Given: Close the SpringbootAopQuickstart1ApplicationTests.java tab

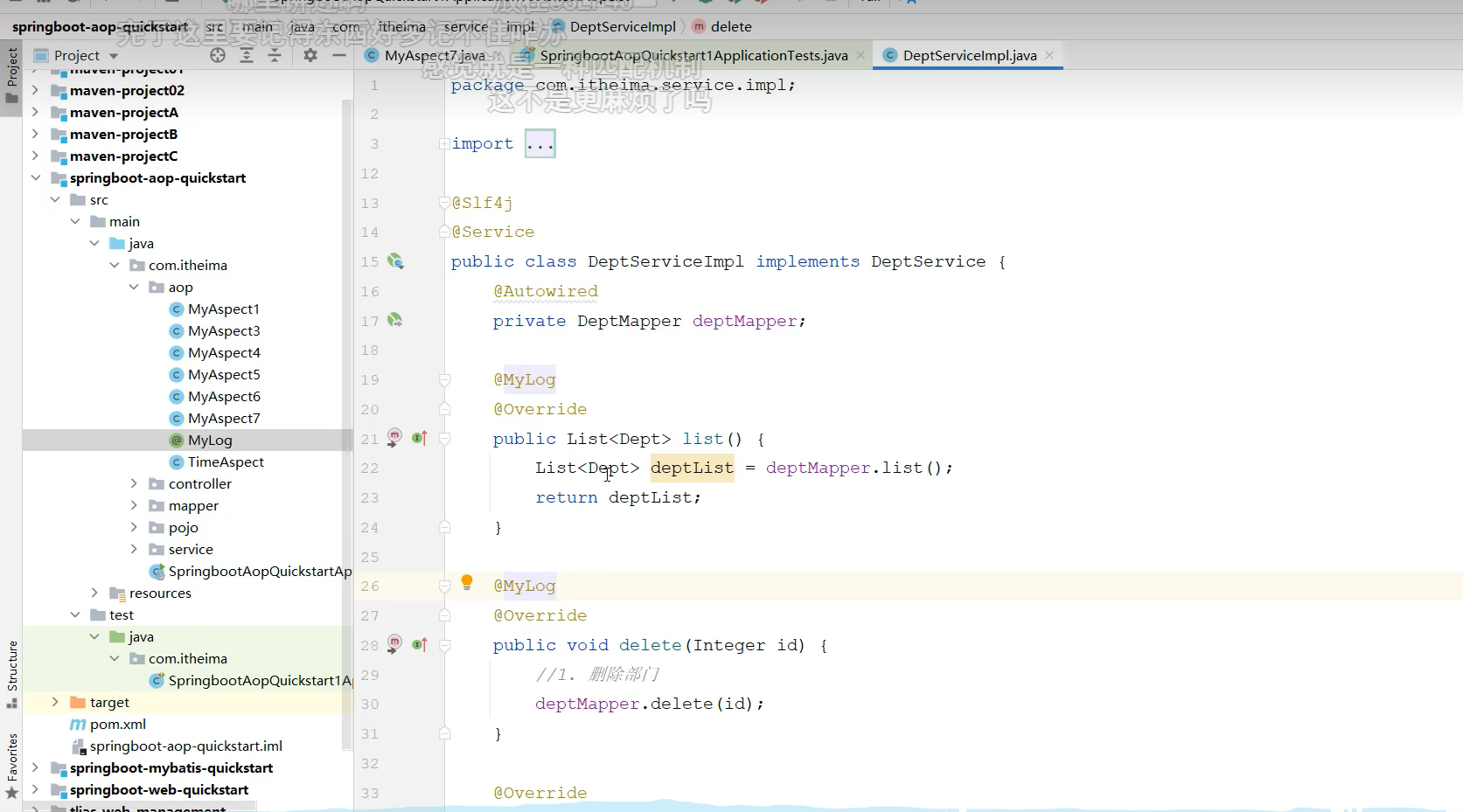Looking at the screenshot, I should [860, 55].
